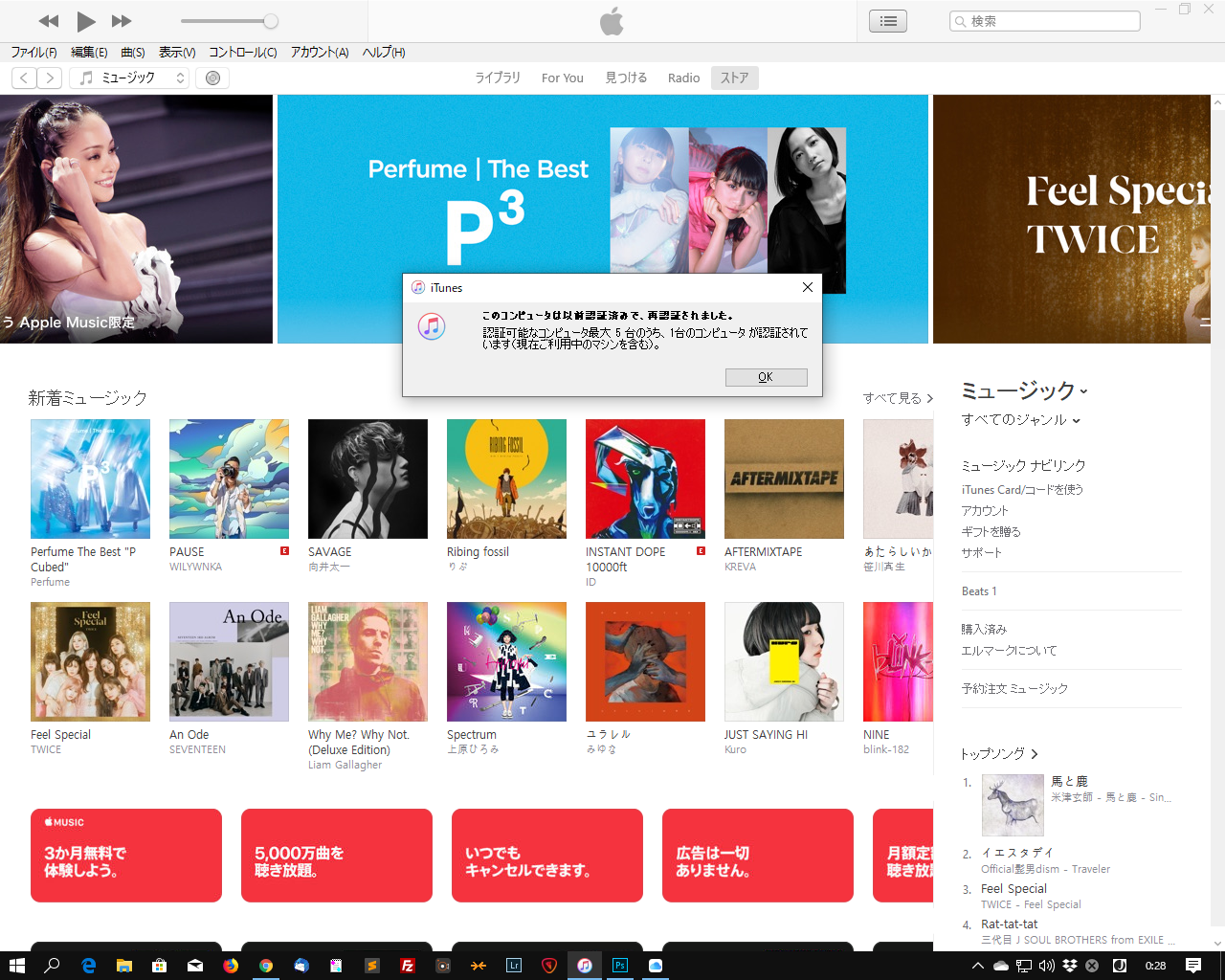The width and height of the screenshot is (1225, 980).
Task: Open FileZilla from the taskbar
Action: click(407, 966)
